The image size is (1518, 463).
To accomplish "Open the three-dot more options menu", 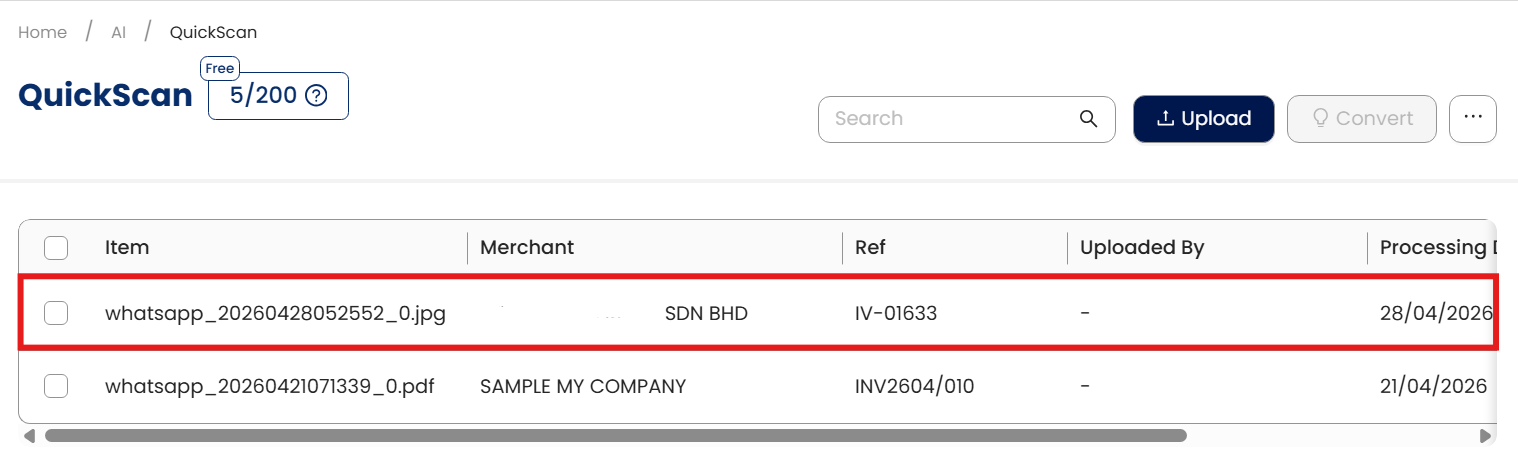I will (x=1471, y=118).
